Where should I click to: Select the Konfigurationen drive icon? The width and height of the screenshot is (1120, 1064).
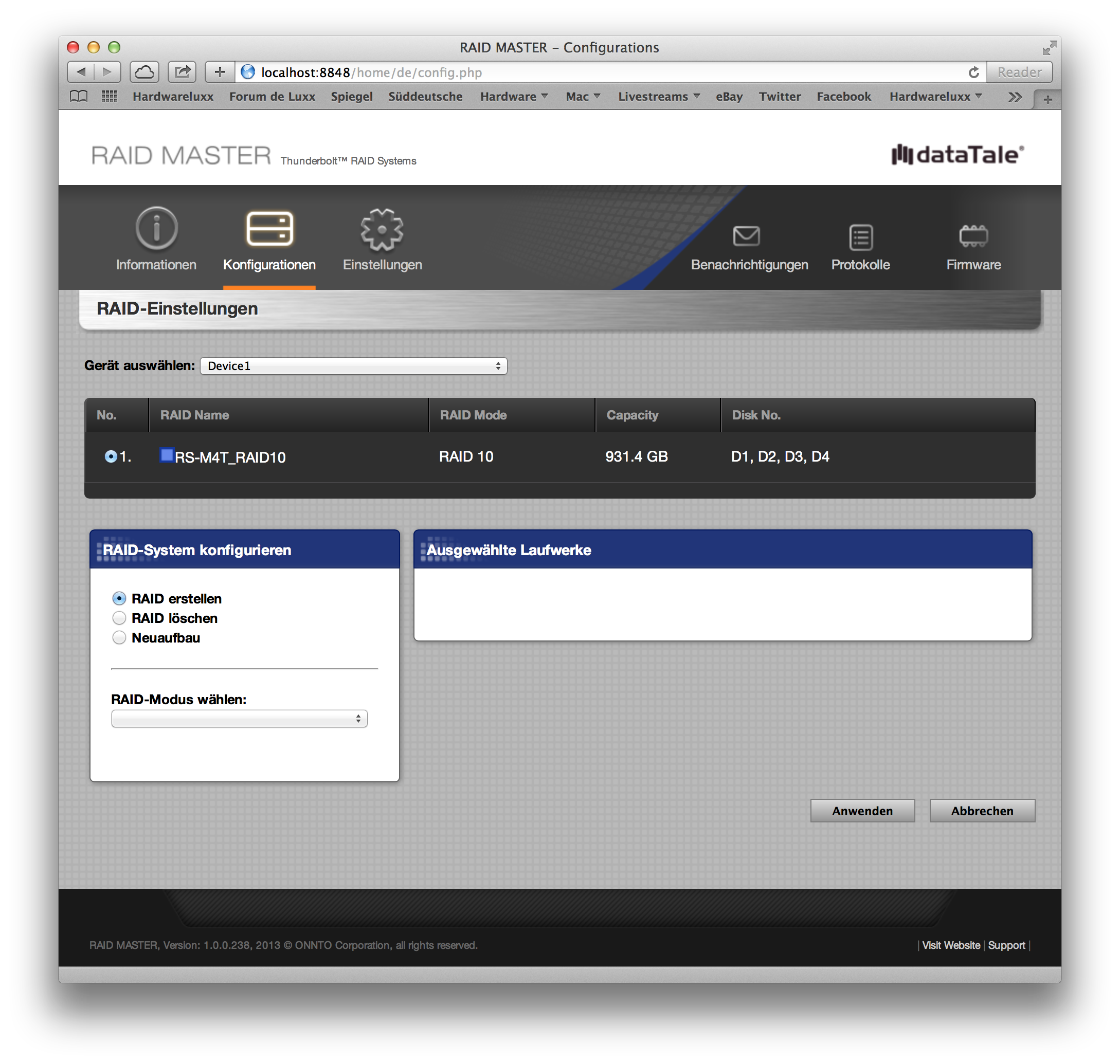pyautogui.click(x=269, y=229)
